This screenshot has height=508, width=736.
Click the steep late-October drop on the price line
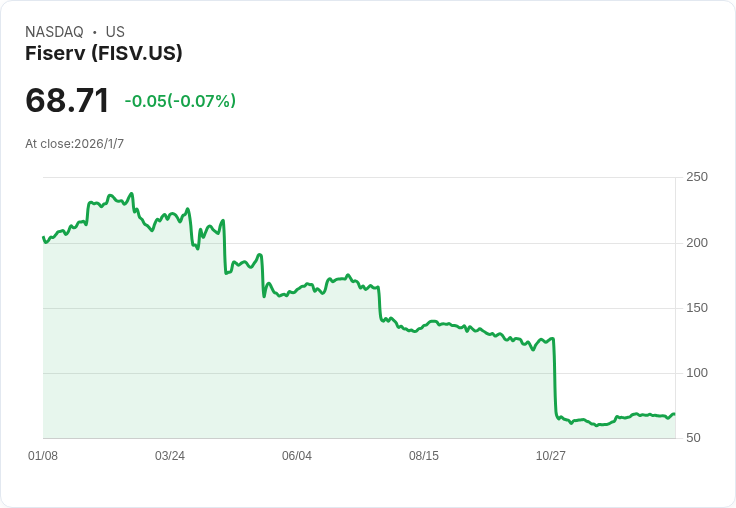[x=554, y=380]
